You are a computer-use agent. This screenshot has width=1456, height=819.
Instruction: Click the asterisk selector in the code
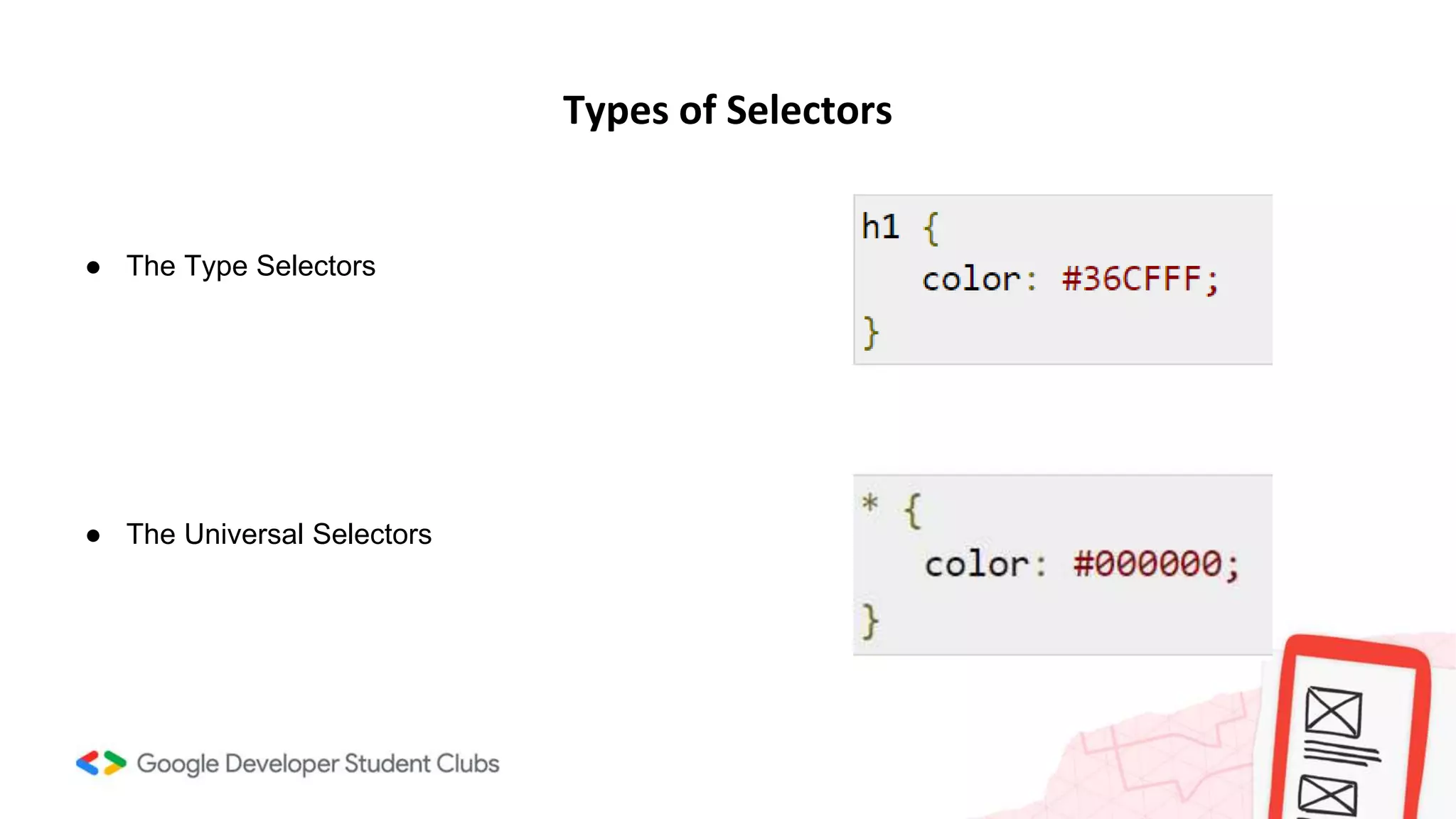coord(869,504)
